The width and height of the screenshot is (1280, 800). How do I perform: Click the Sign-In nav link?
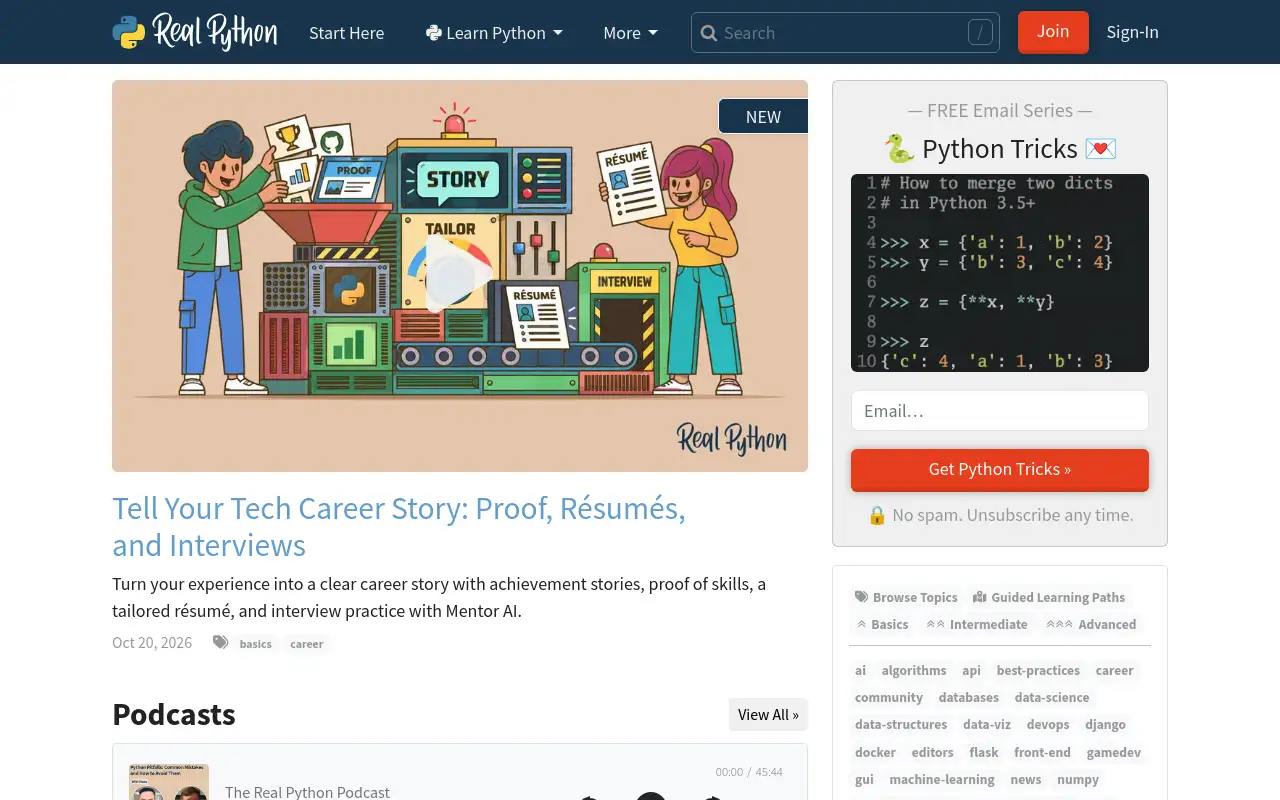[1132, 32]
